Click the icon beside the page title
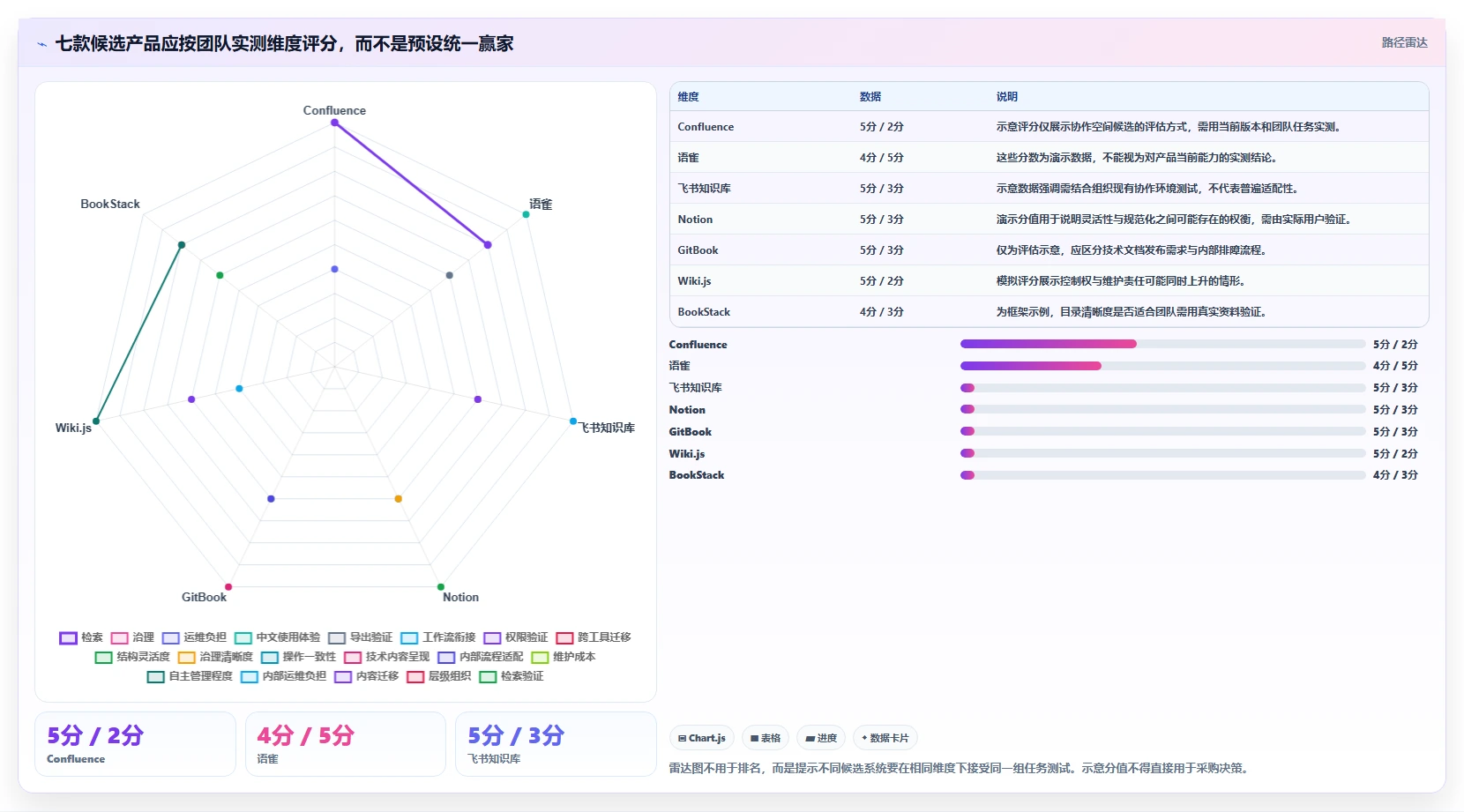Screen dimensions: 1464x812 [41, 44]
